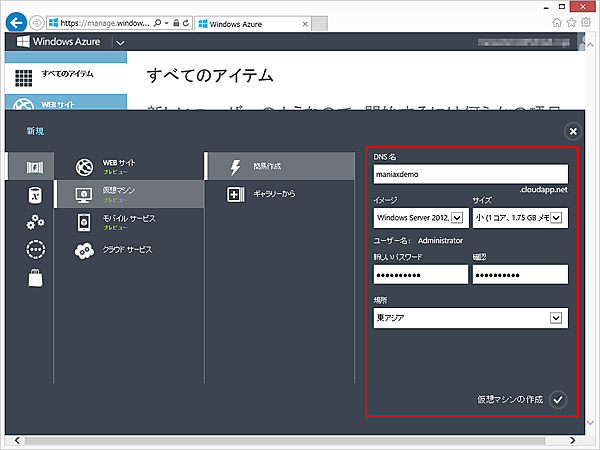Screen dimensions: 600x450
Task: Click the browser back arrow button
Action: 16,20
